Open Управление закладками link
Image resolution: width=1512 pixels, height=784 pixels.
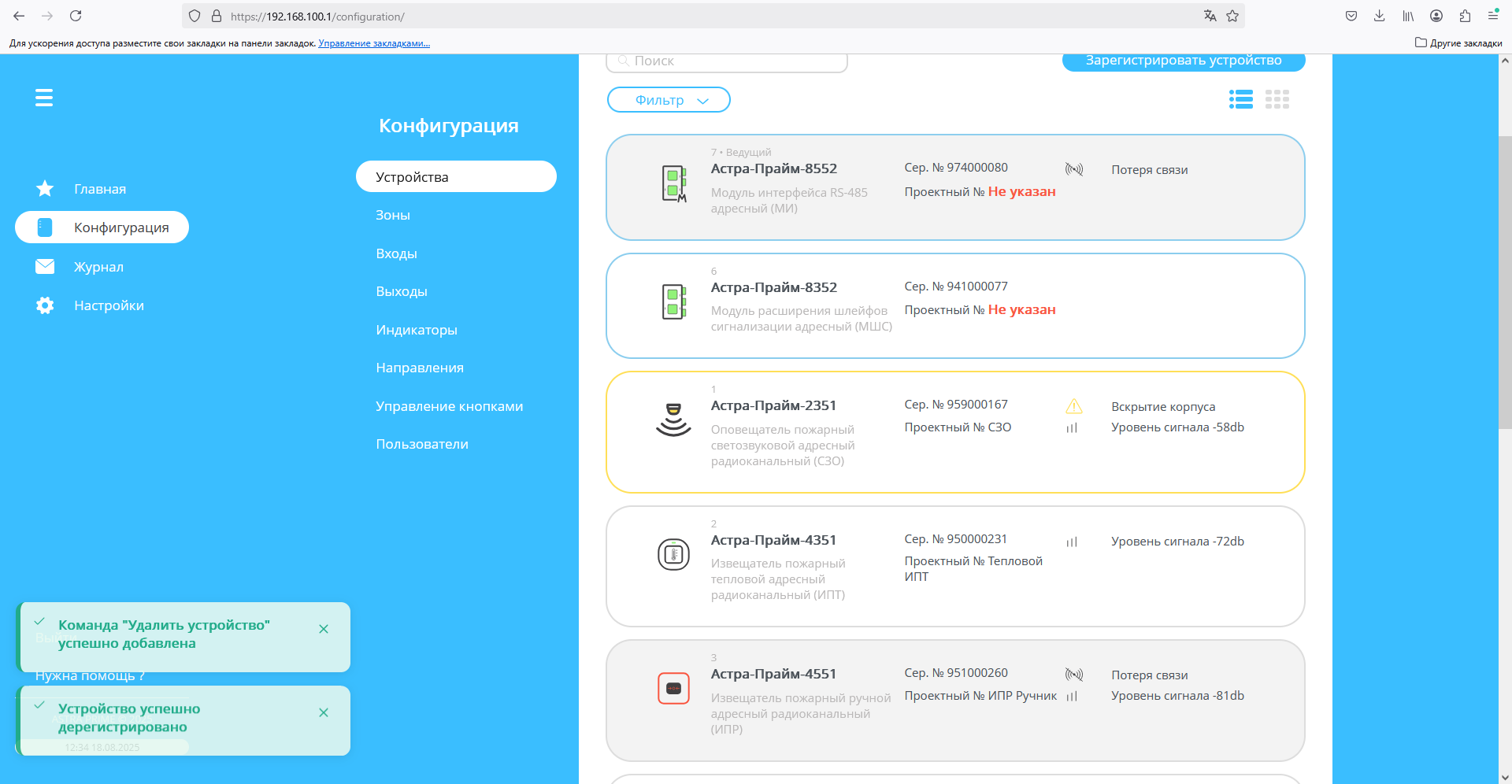coord(374,43)
